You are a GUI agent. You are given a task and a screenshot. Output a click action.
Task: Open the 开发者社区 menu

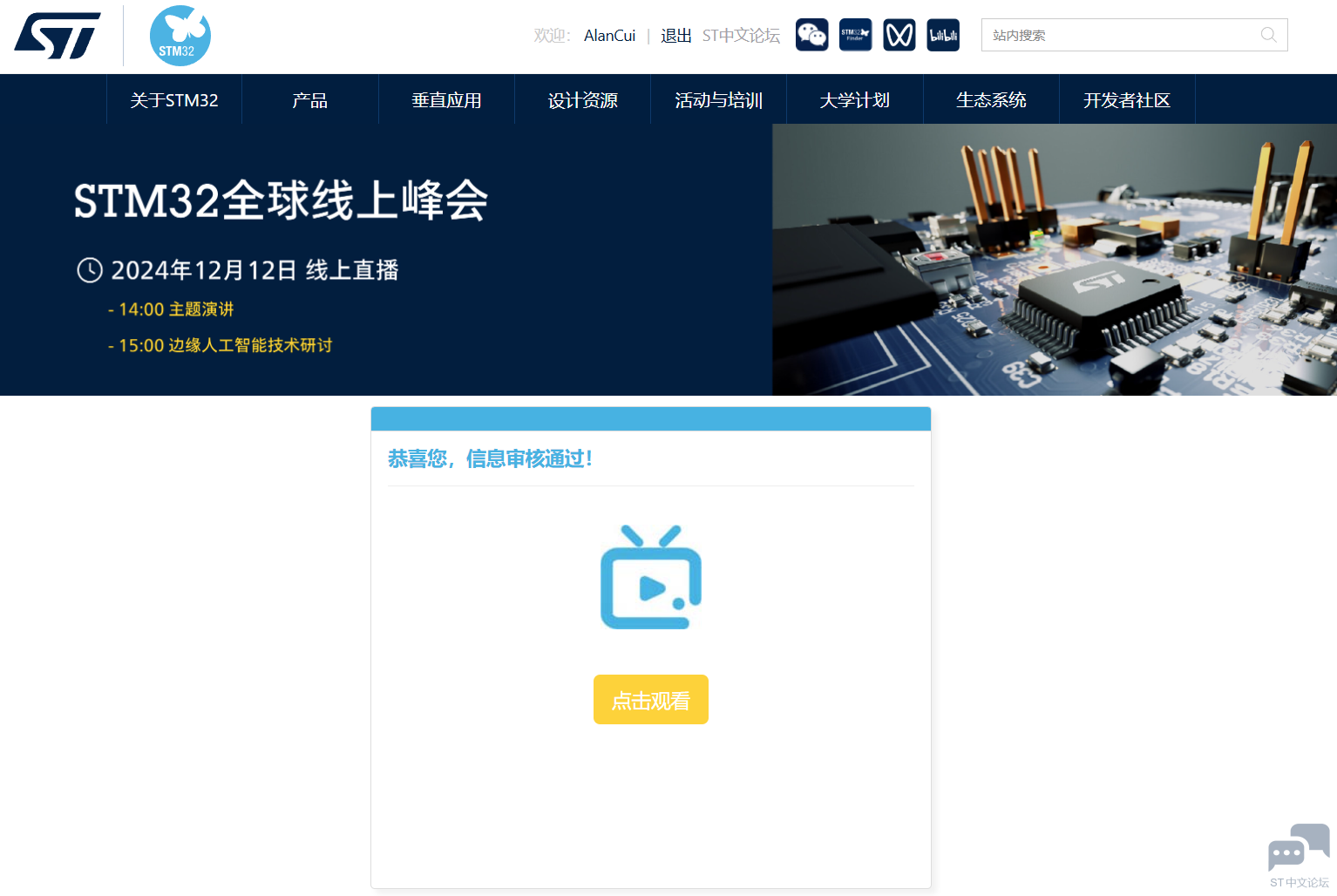coord(1127,100)
